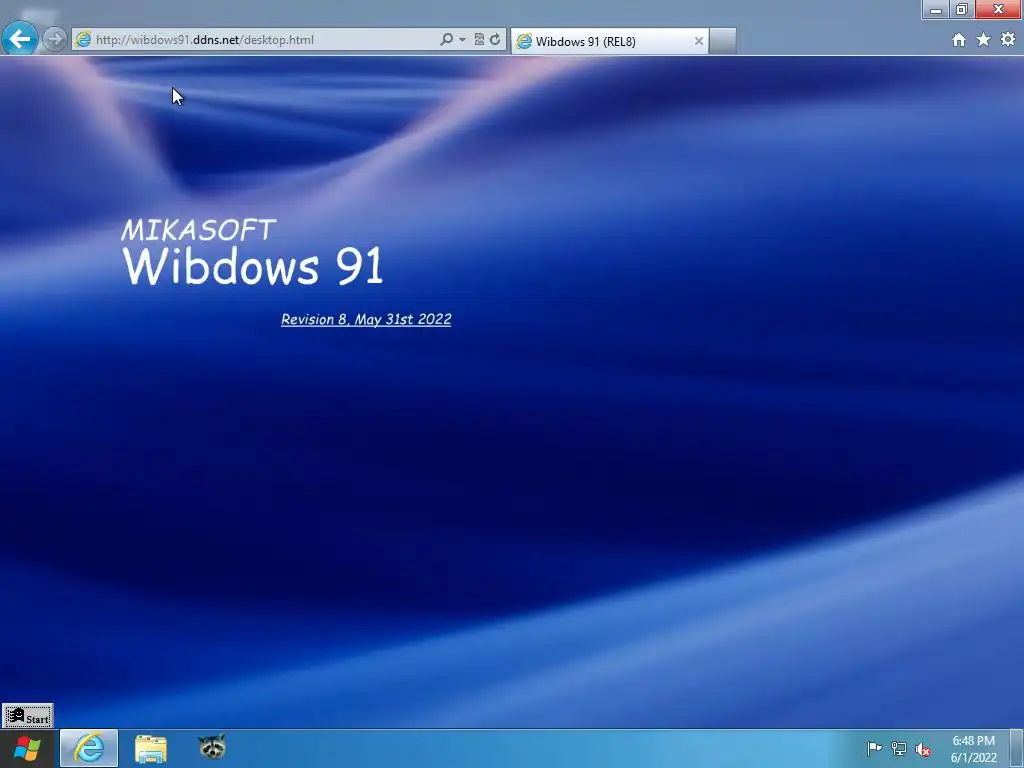
Task: Minimize the Internet Explorer window
Action: coord(936,9)
